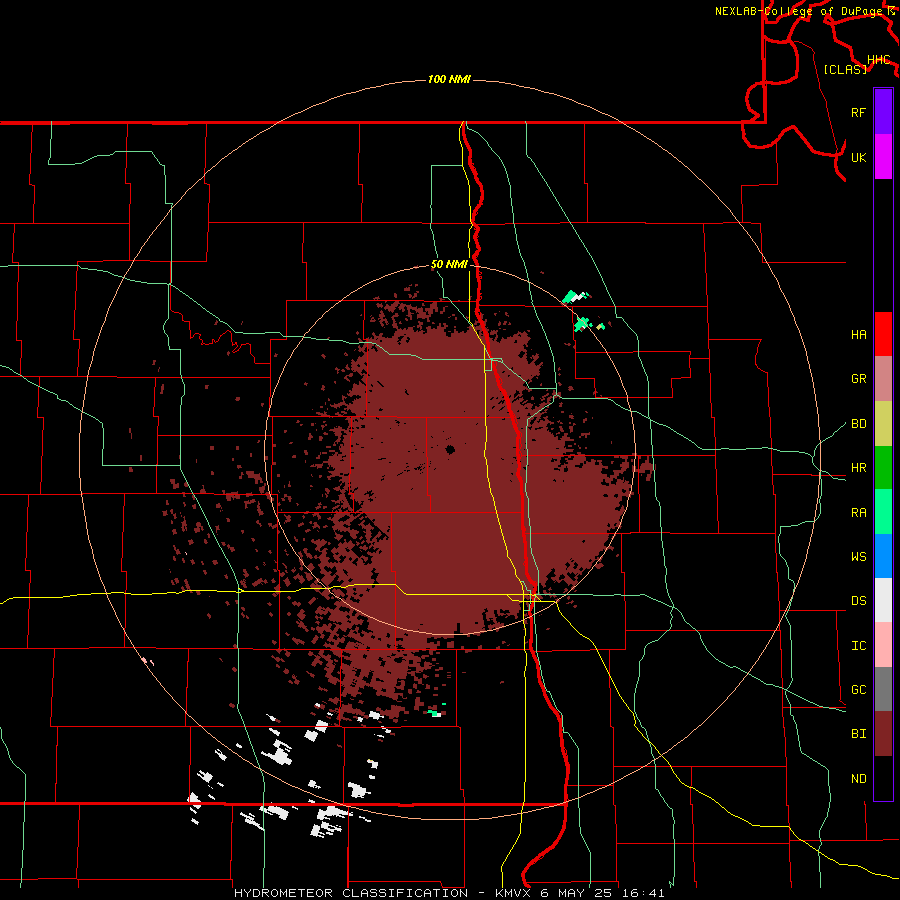The height and width of the screenshot is (900, 900).
Task: Click the RF legend label
Action: (858, 112)
